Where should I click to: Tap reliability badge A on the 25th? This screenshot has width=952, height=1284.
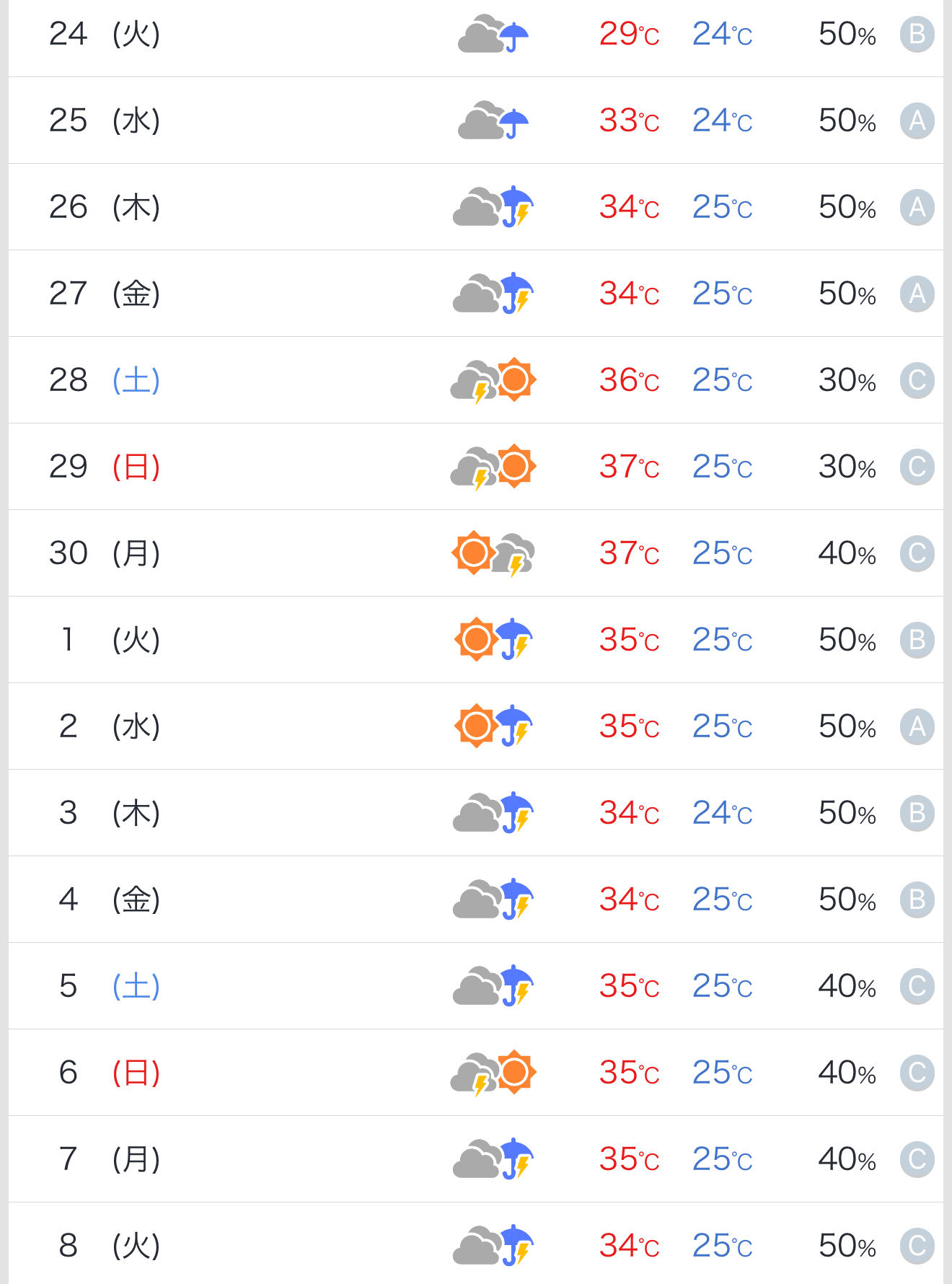tap(917, 120)
